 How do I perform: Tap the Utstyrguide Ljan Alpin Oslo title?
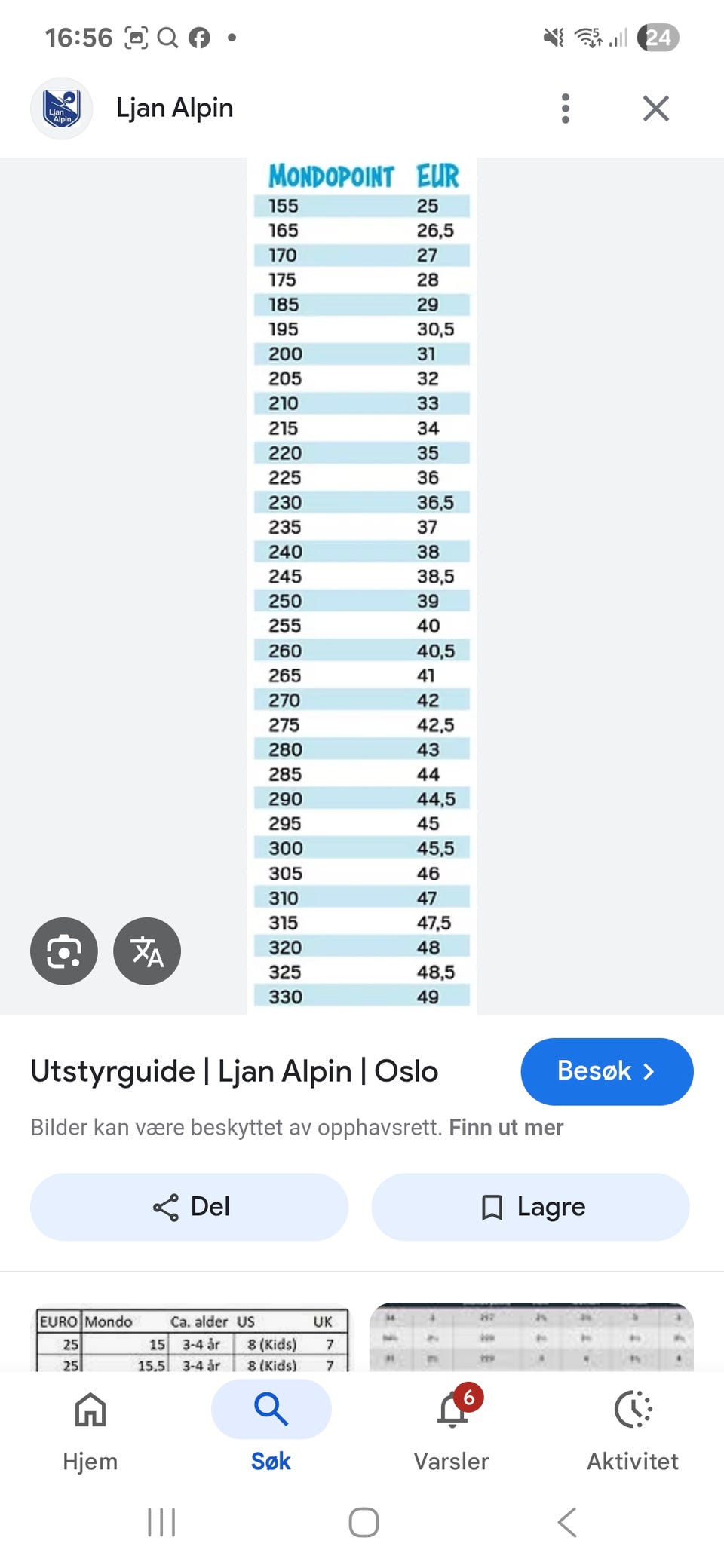pos(235,1071)
